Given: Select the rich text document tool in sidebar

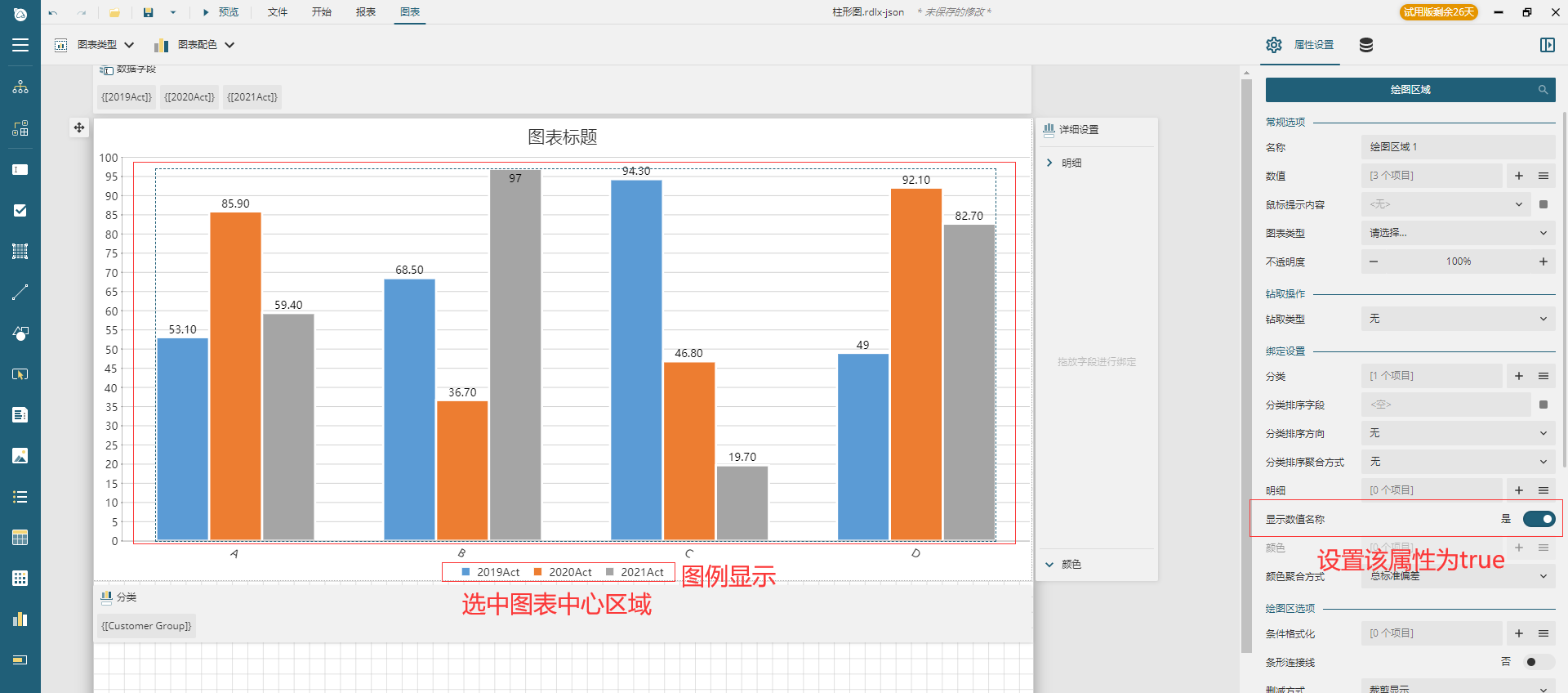Looking at the screenshot, I should pos(20,414).
